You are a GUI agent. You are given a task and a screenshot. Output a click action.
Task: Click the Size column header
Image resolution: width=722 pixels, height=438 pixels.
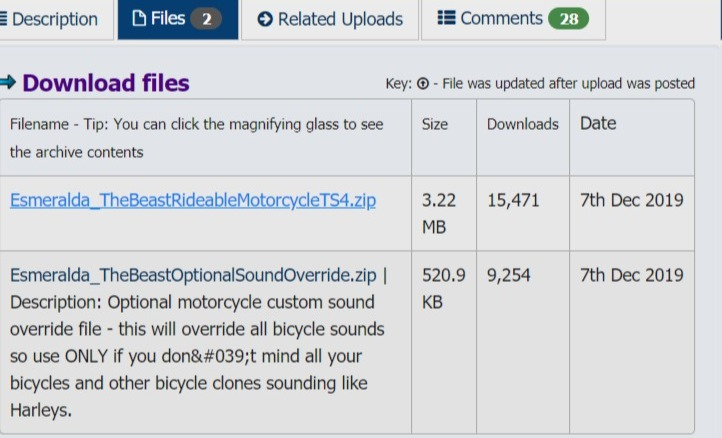[435, 124]
